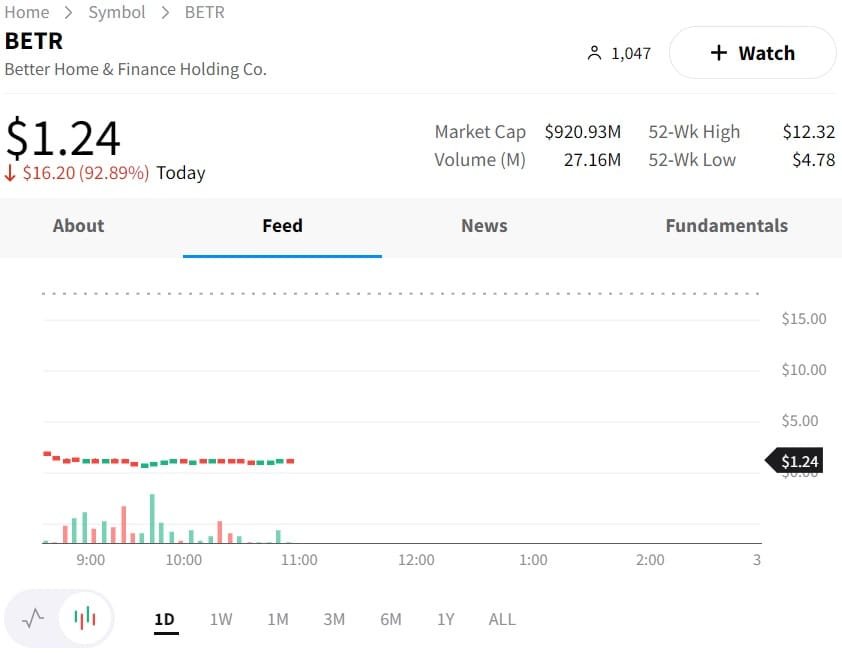
Task: Choose the 1Y chart timeframe
Action: coord(446,619)
